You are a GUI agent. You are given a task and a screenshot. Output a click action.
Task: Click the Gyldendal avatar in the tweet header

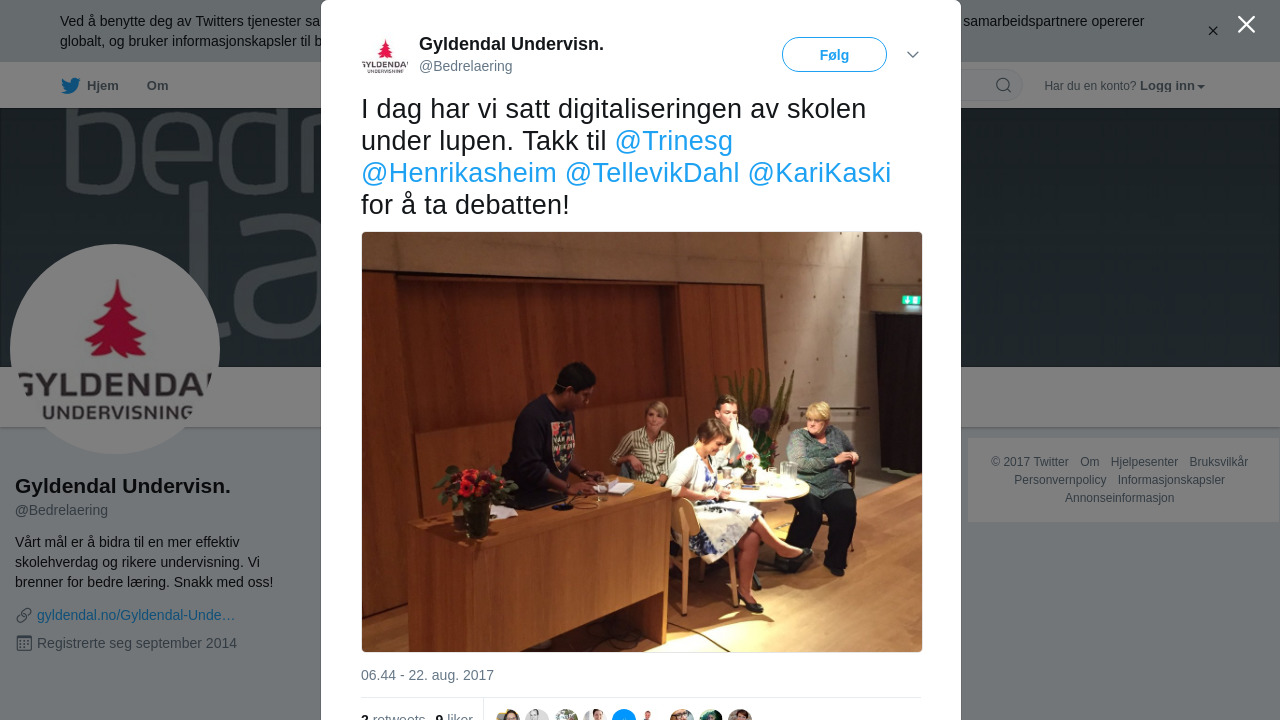click(385, 57)
